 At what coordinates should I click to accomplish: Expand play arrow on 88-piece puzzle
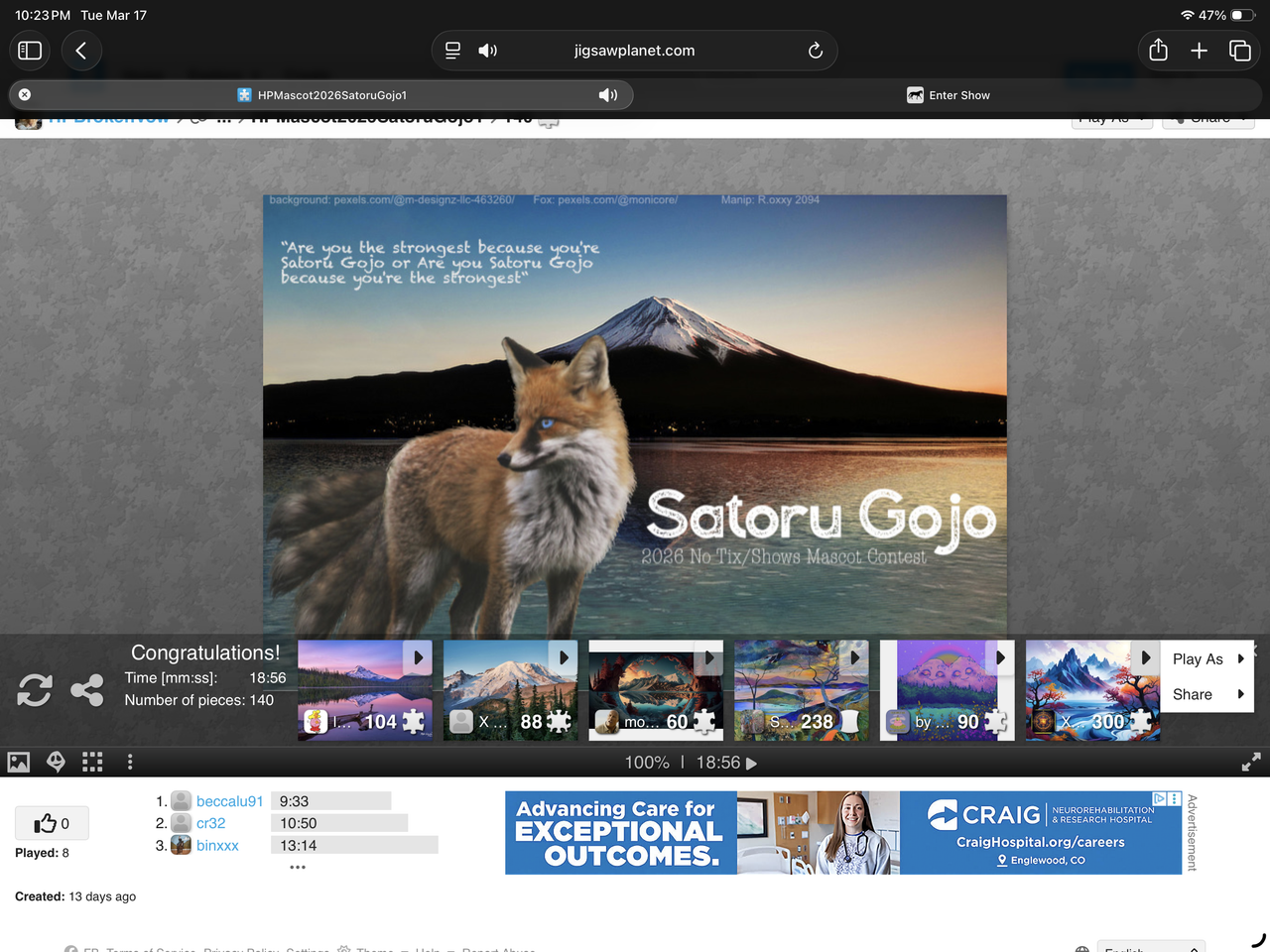pos(564,657)
